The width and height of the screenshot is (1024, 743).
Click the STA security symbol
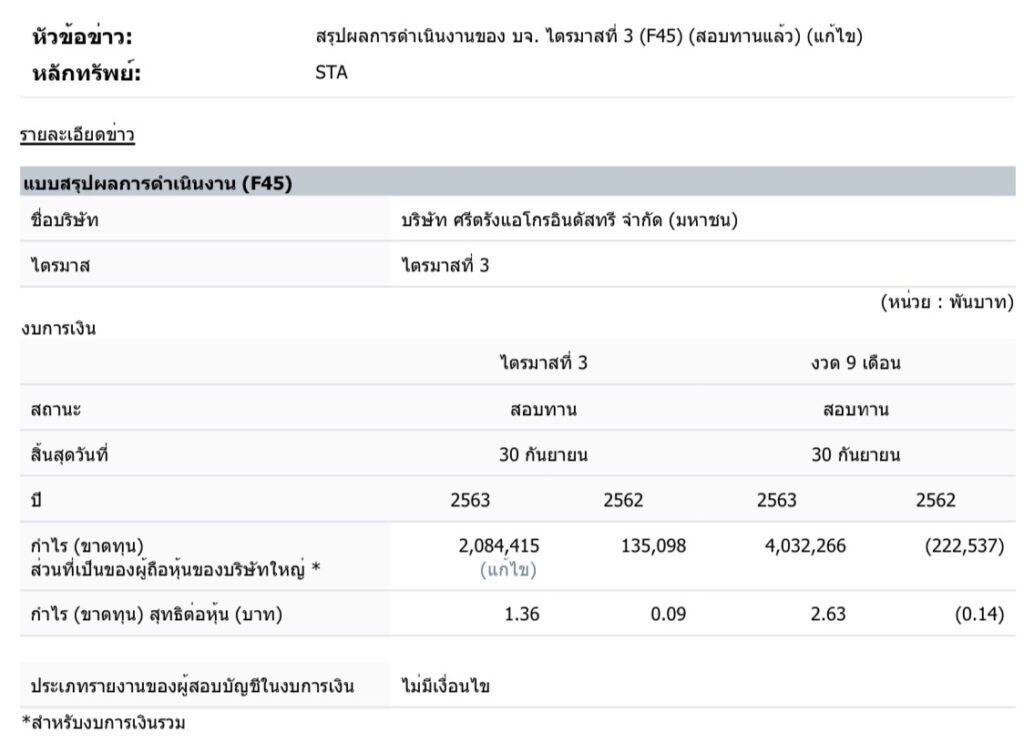pyautogui.click(x=331, y=72)
